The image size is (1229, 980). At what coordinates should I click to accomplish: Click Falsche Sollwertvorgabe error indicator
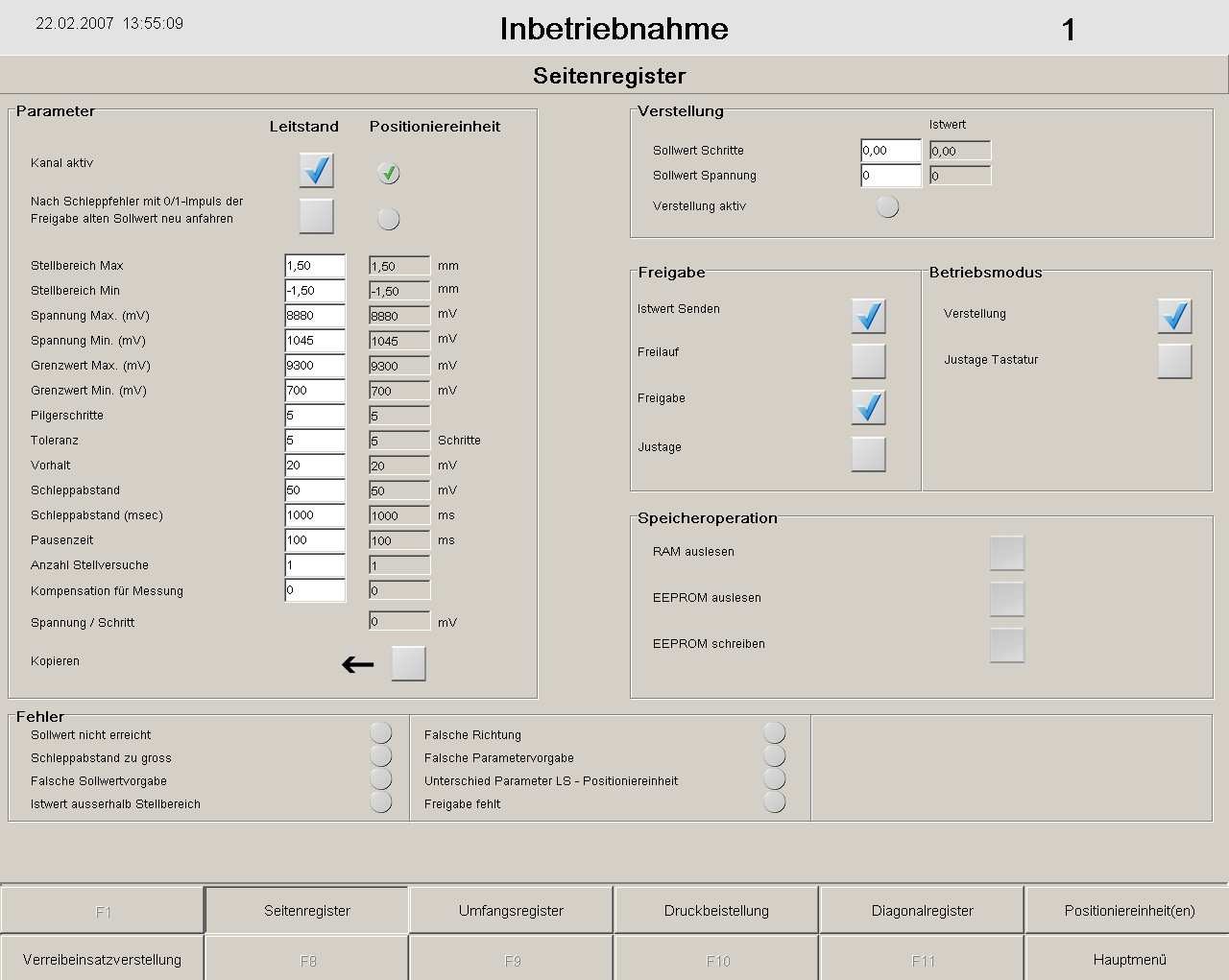tap(380, 778)
